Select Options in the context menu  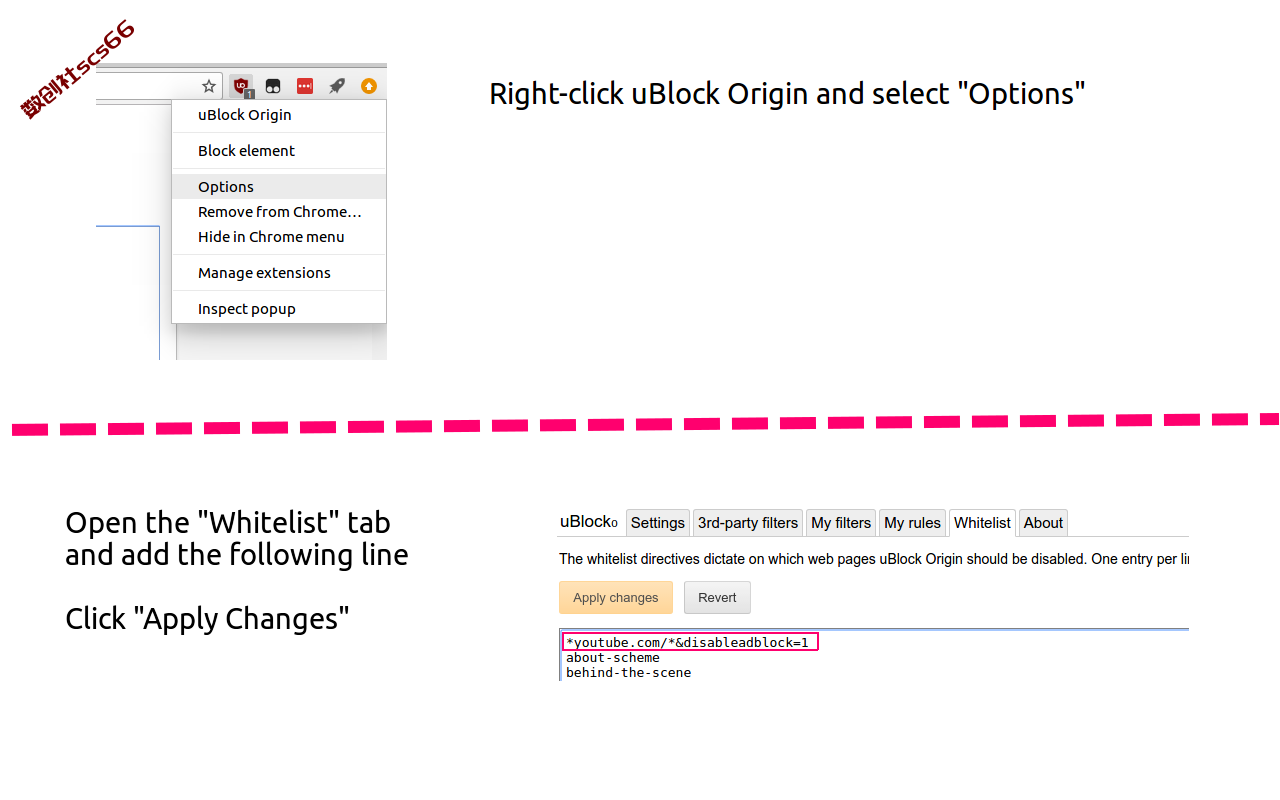click(279, 187)
